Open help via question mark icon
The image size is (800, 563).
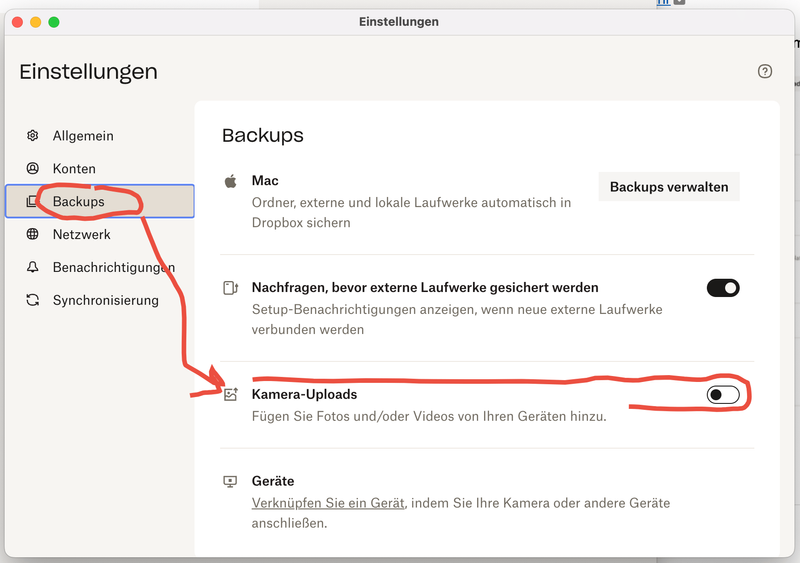click(765, 71)
